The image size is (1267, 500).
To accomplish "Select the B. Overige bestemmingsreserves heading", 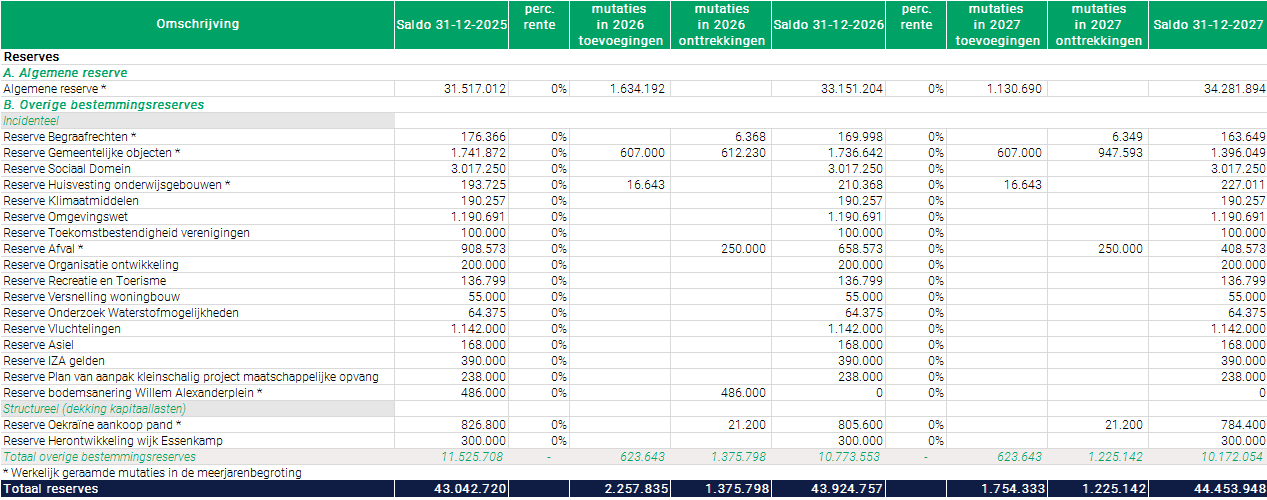I will (103, 105).
